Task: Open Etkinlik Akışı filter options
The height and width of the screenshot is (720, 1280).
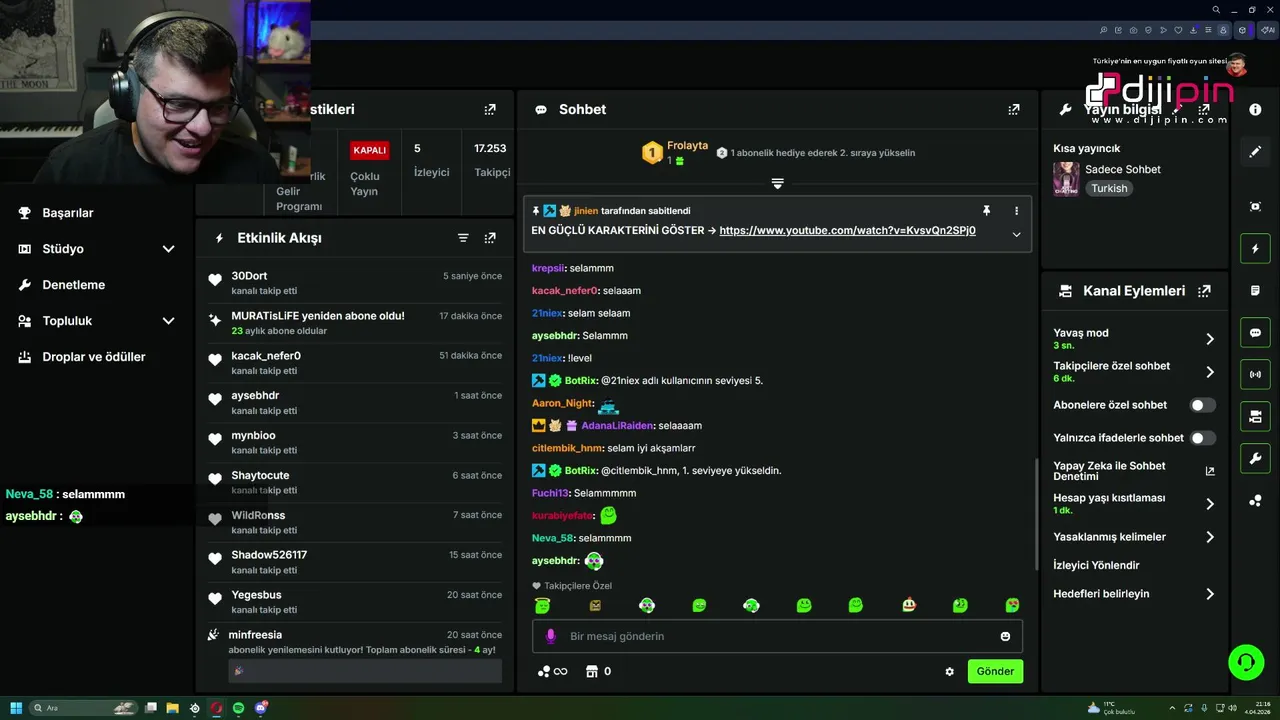Action: 463,238
